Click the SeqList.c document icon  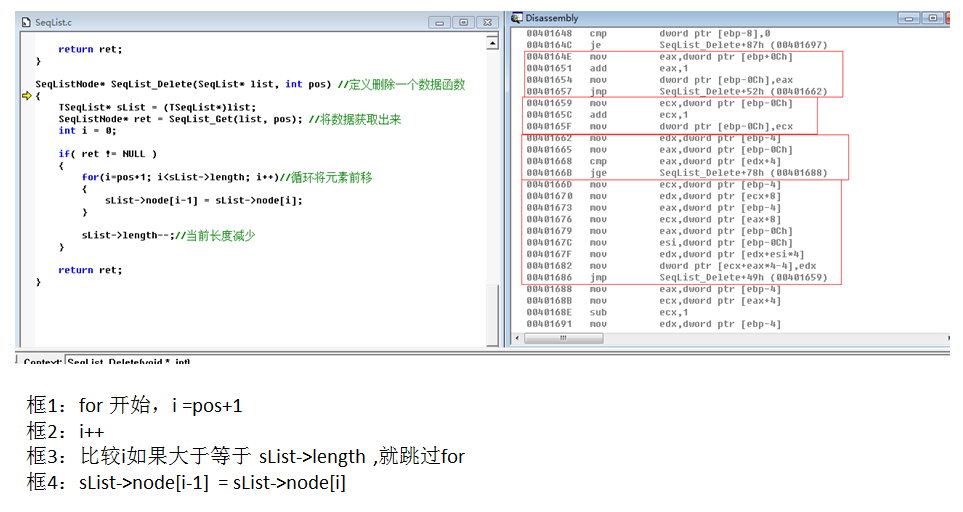(26, 23)
